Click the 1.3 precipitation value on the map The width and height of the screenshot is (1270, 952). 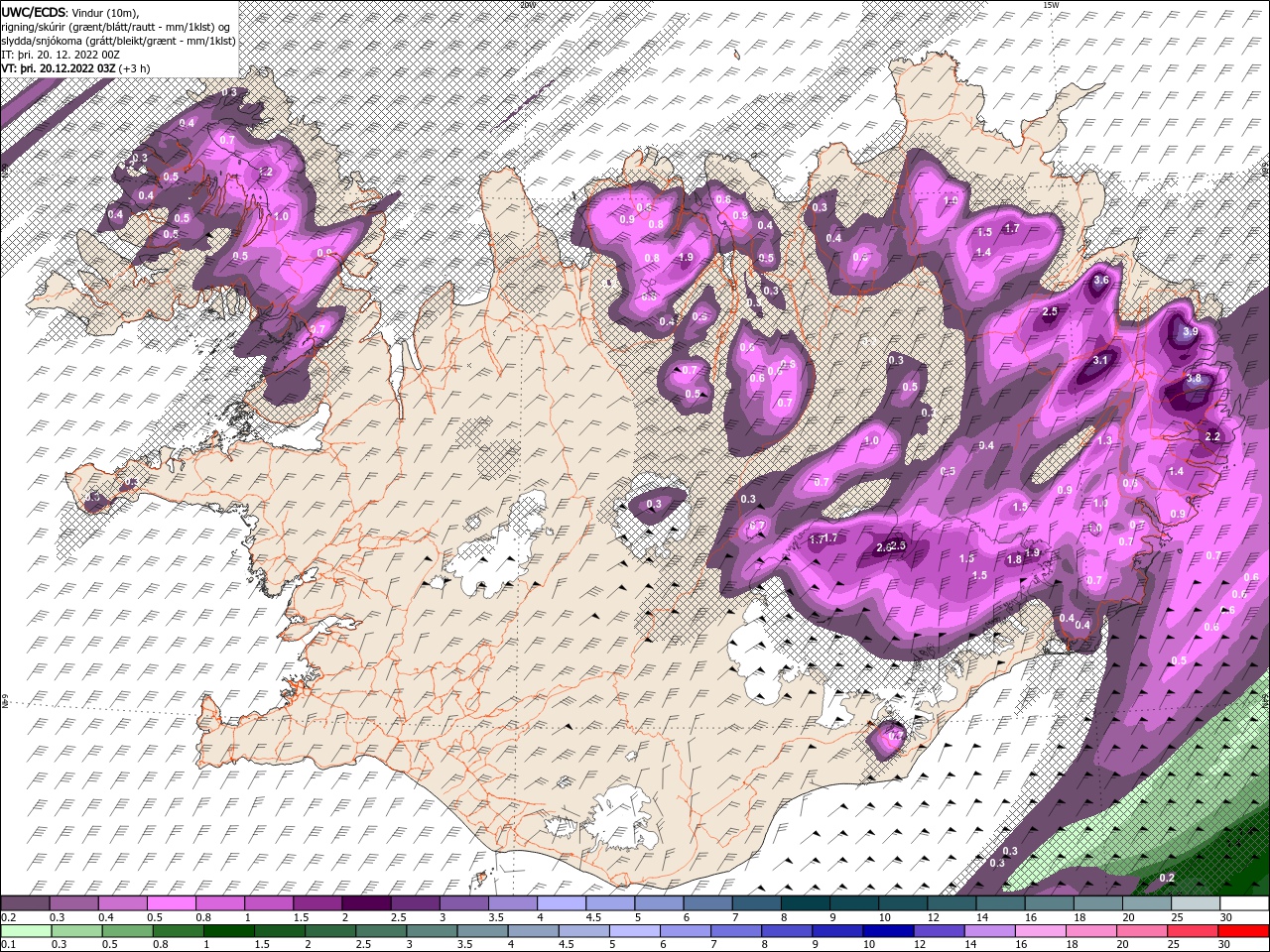(1104, 440)
